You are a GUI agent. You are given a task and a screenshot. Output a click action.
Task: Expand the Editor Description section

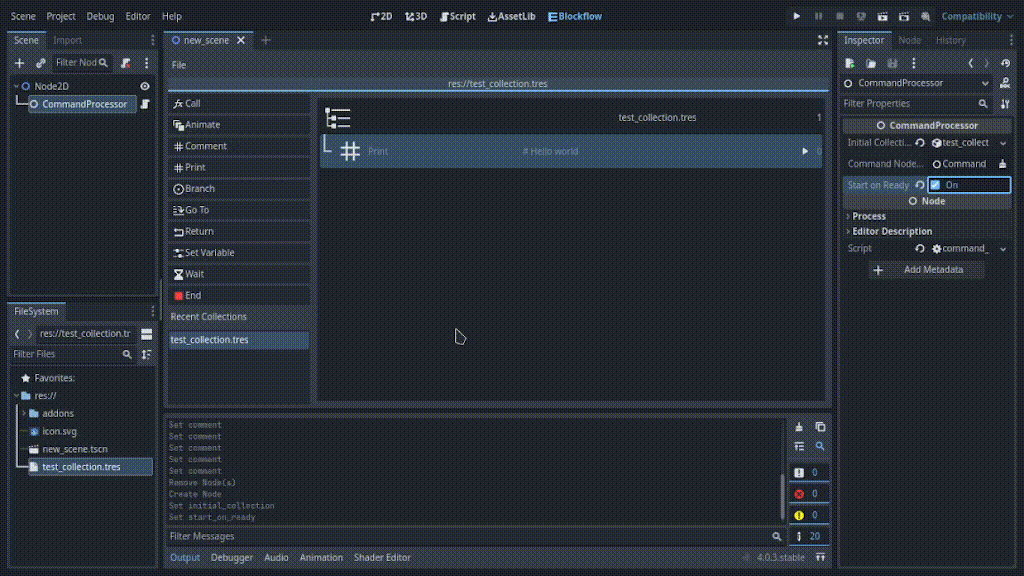click(x=891, y=231)
